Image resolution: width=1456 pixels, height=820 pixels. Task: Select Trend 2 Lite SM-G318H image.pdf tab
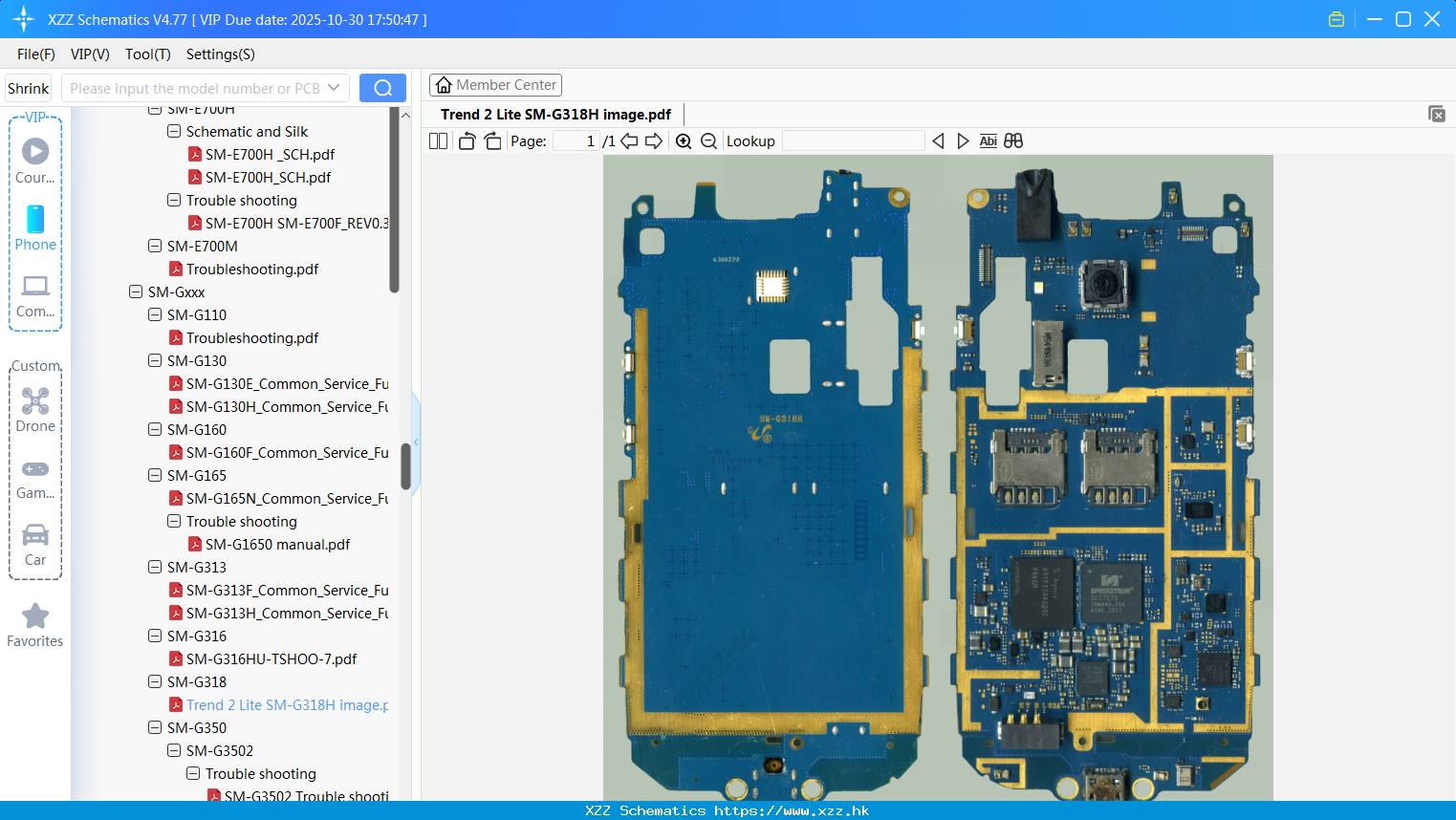click(555, 114)
